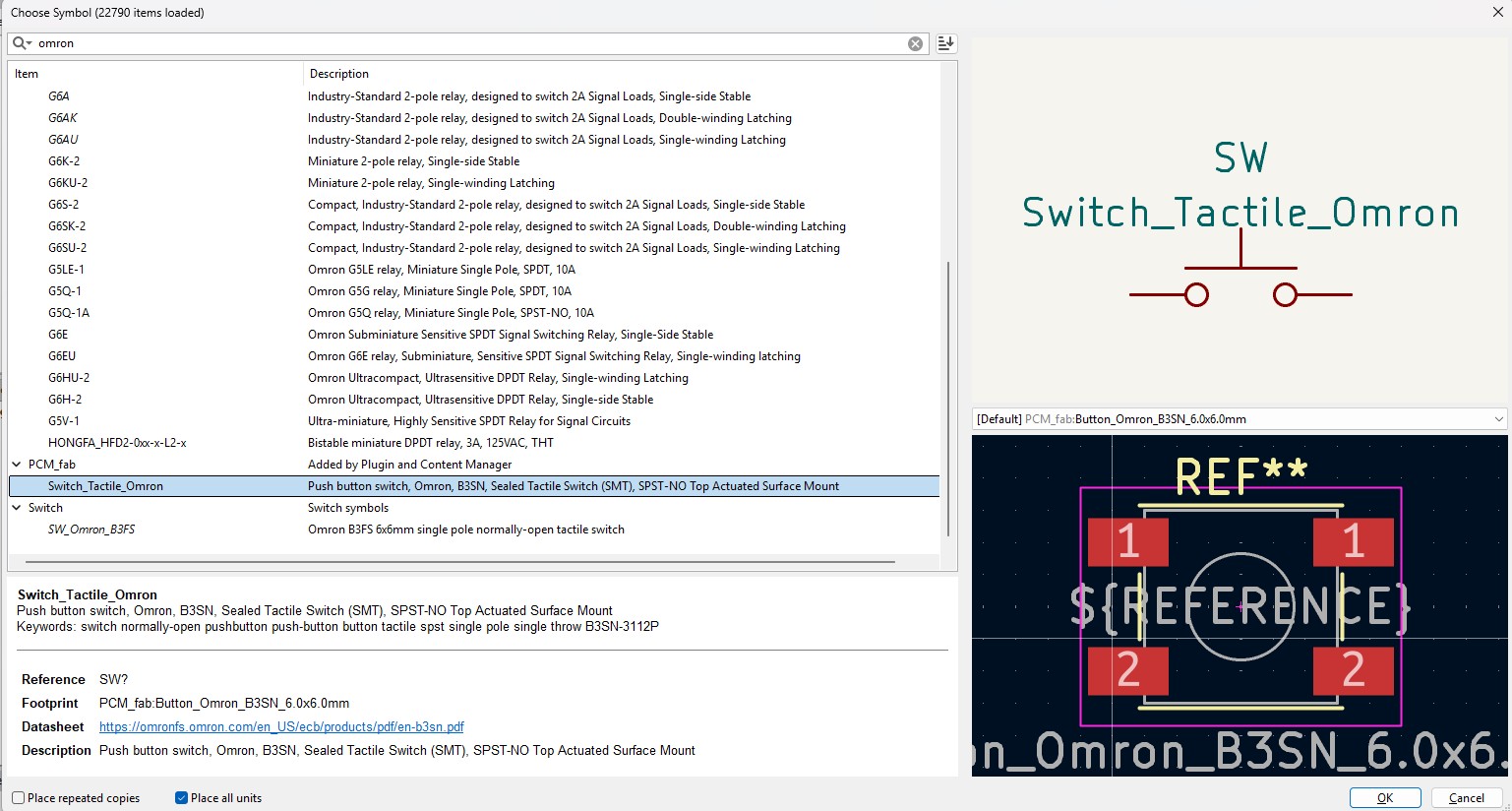Select the G5LE-1 relay row
The height and width of the screenshot is (811, 1512).
click(474, 270)
